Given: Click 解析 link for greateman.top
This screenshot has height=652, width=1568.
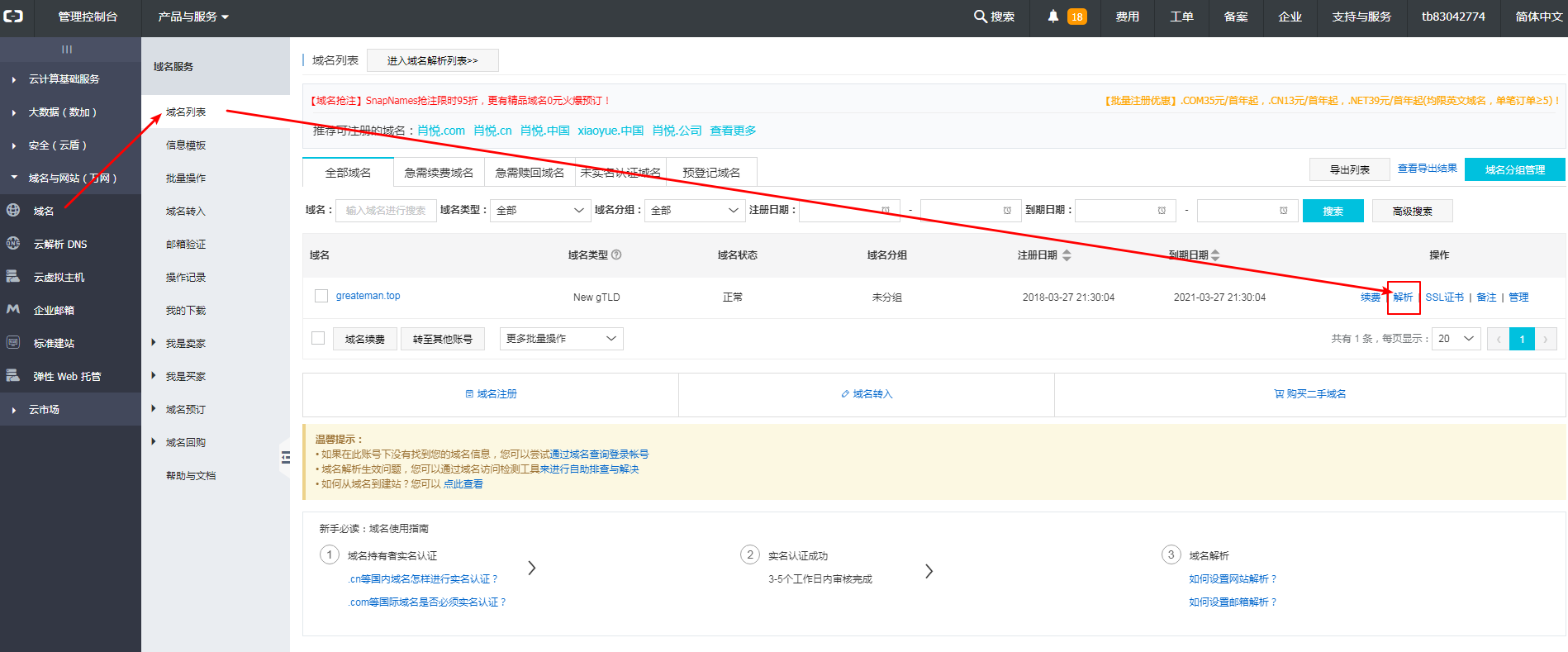Looking at the screenshot, I should click(x=1403, y=297).
